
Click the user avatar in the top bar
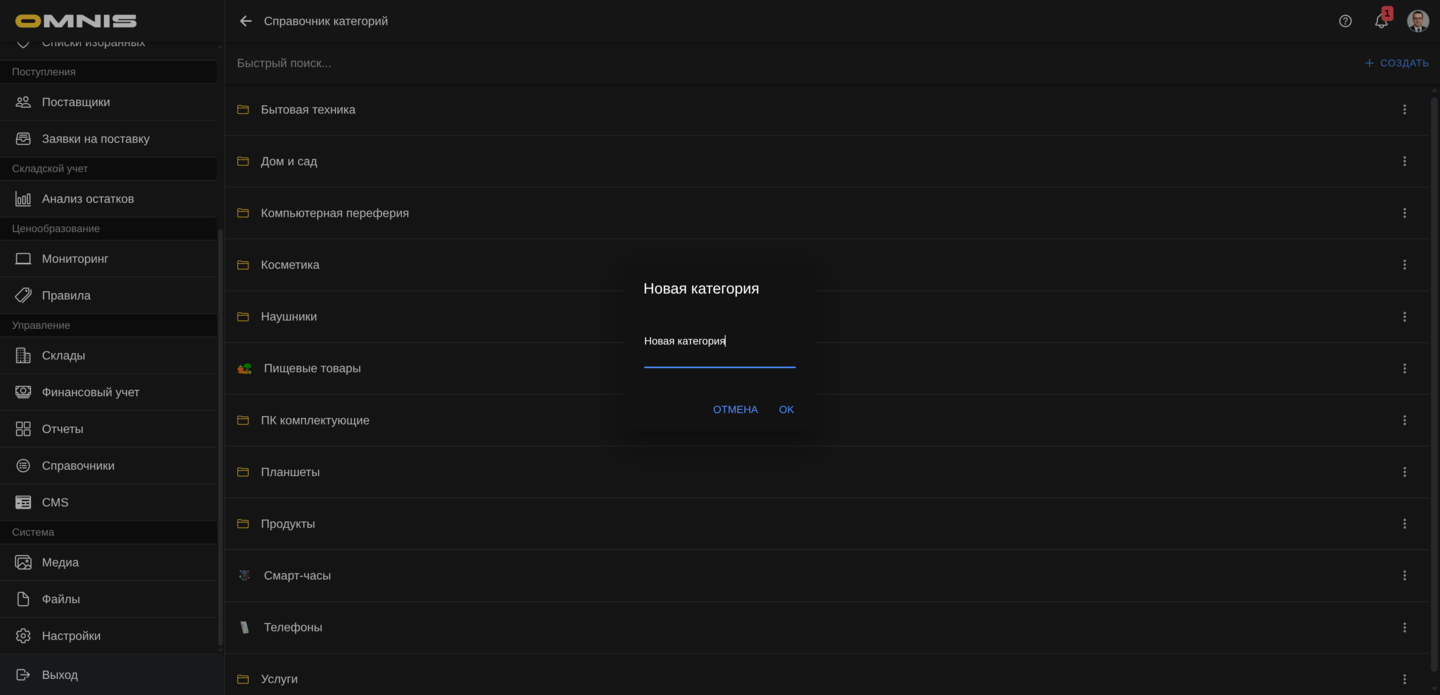(1418, 20)
